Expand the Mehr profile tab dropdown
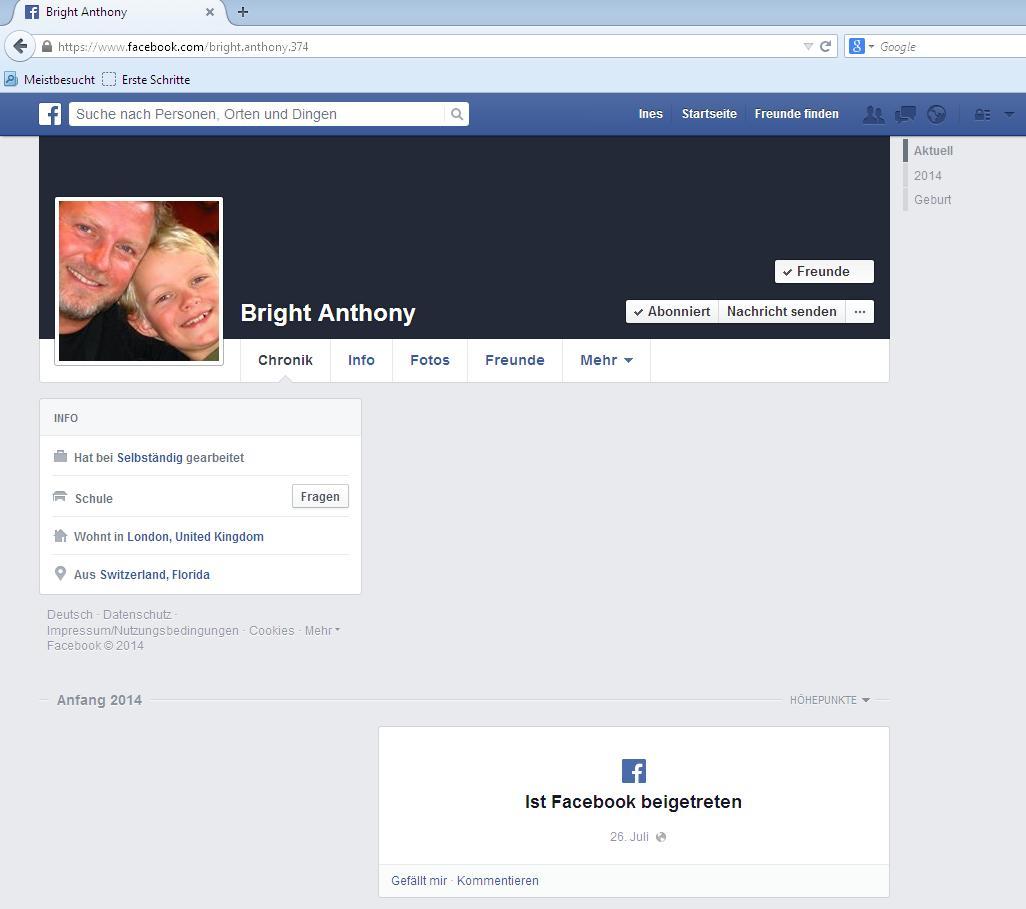The height and width of the screenshot is (909, 1026). pos(606,360)
